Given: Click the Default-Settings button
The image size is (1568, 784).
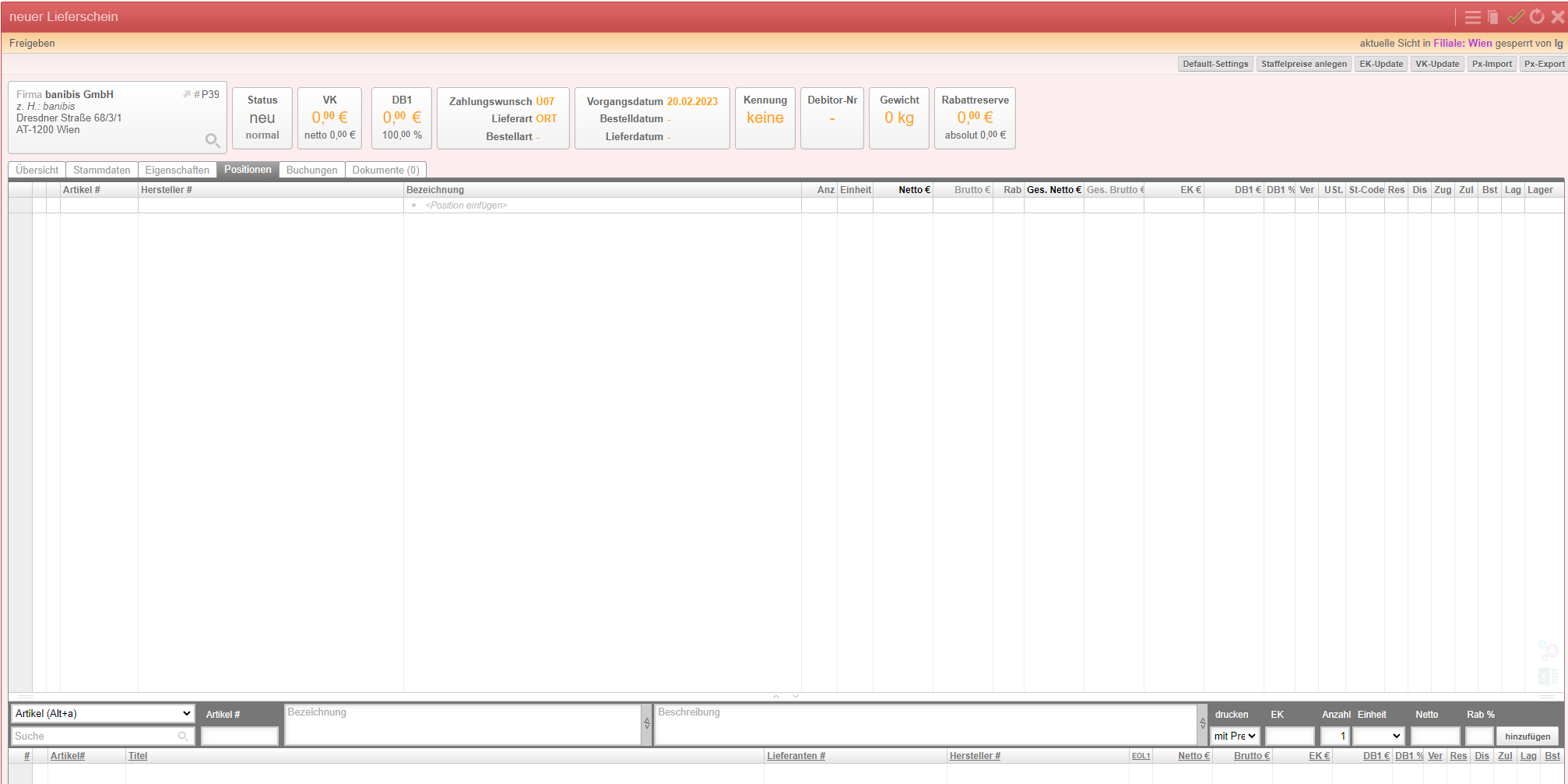Looking at the screenshot, I should [1215, 64].
